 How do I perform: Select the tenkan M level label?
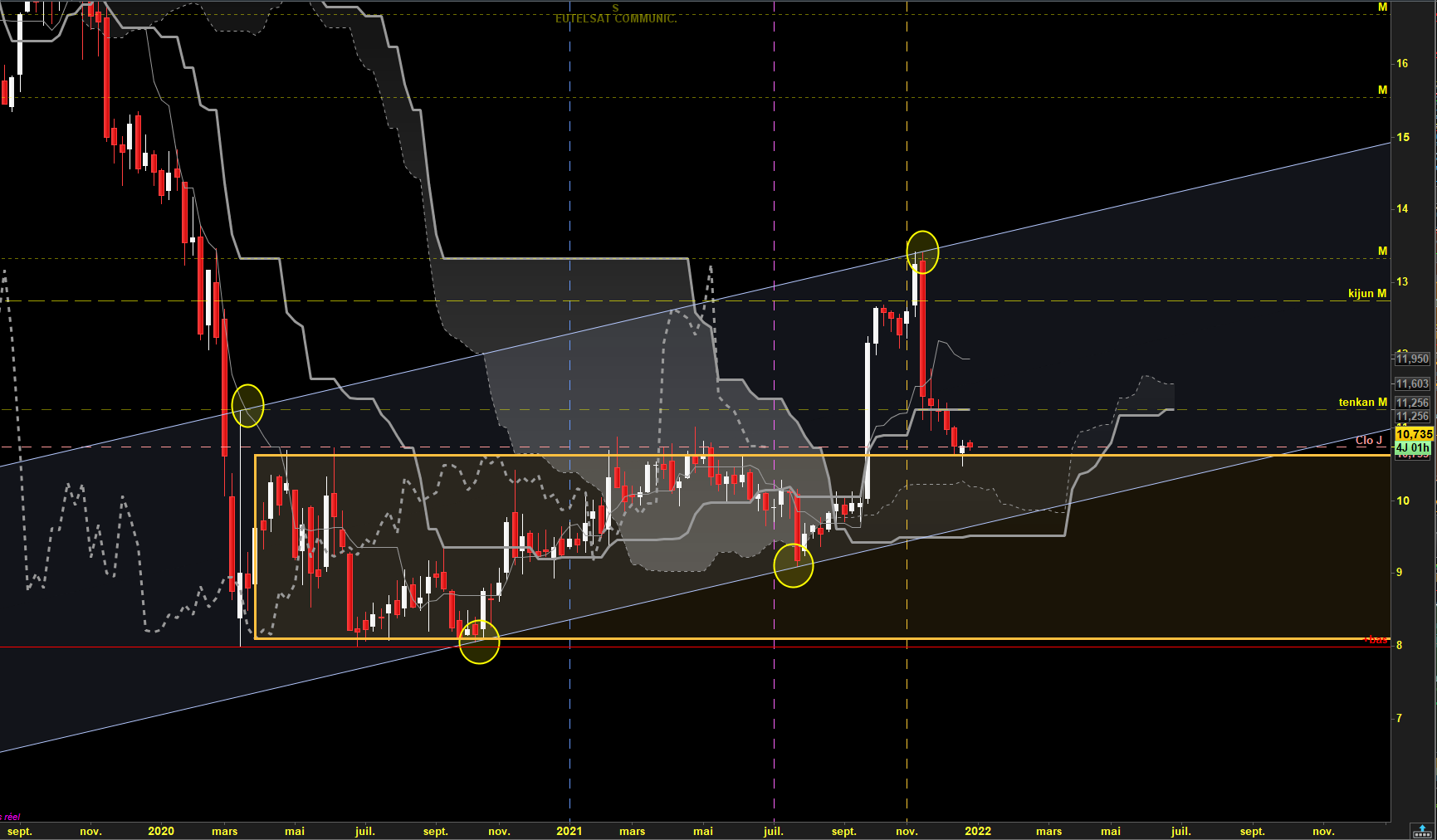(1362, 402)
